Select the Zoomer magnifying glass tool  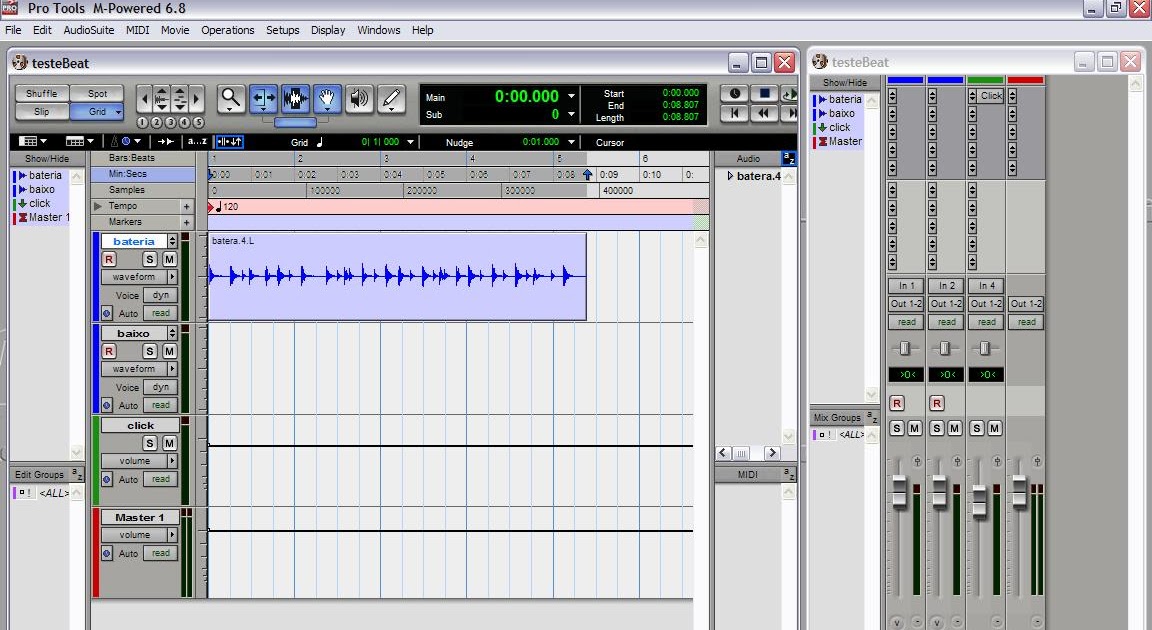[231, 98]
